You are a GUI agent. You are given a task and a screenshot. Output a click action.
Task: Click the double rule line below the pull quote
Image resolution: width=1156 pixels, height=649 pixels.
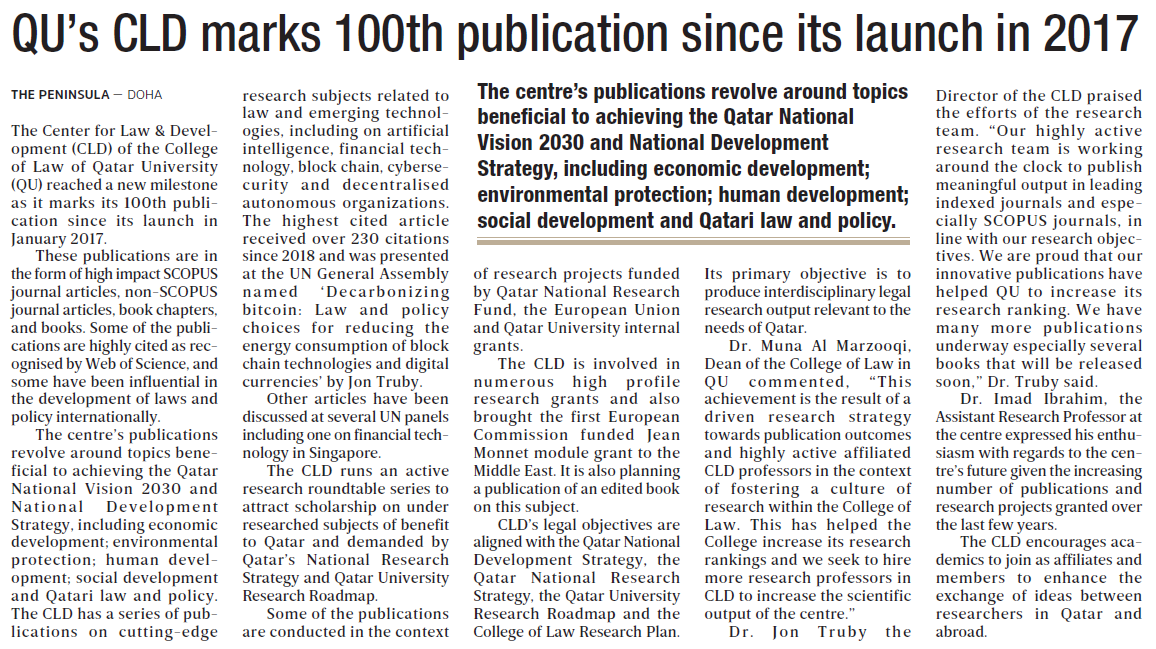693,241
